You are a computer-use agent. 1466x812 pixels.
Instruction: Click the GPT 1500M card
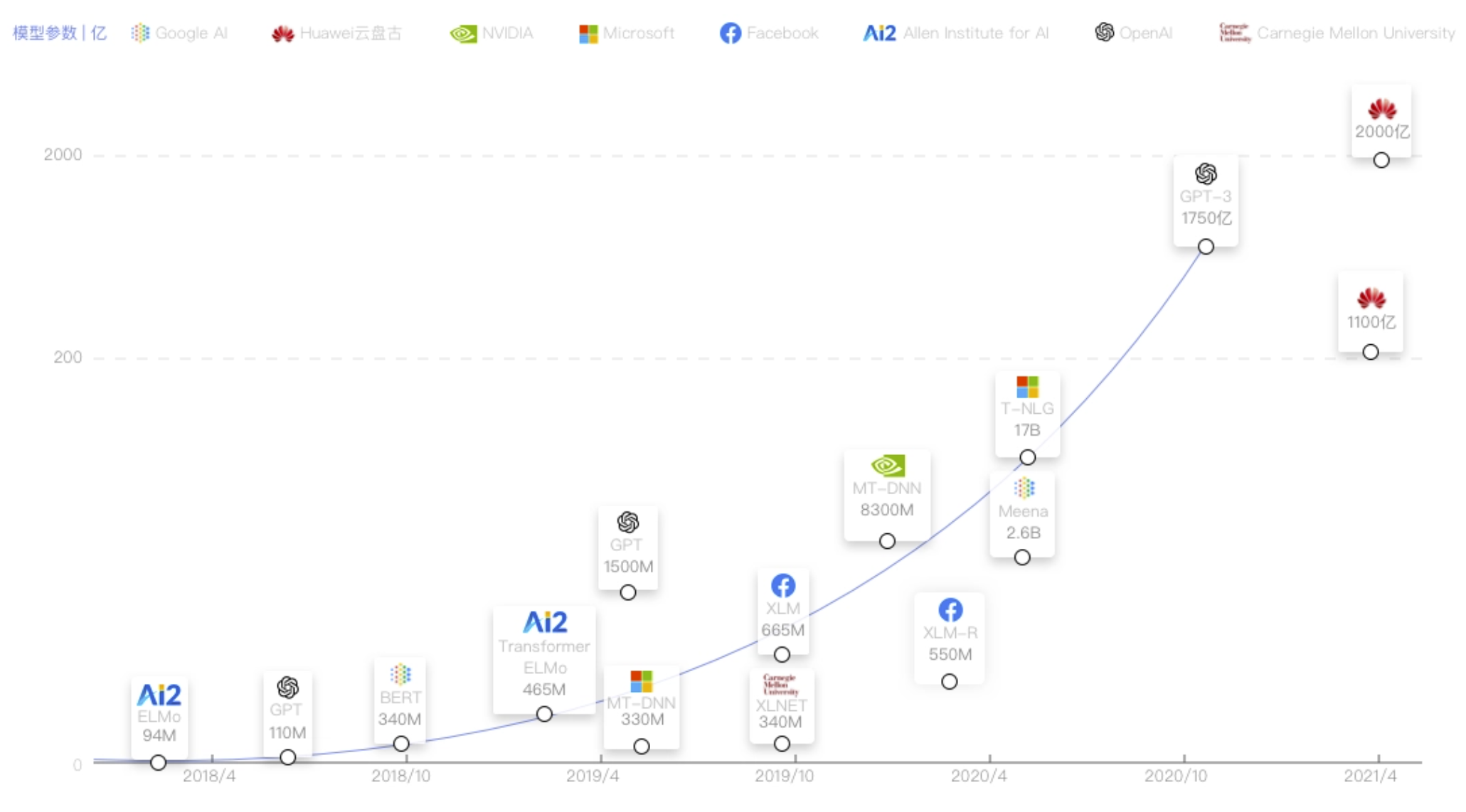pos(628,548)
